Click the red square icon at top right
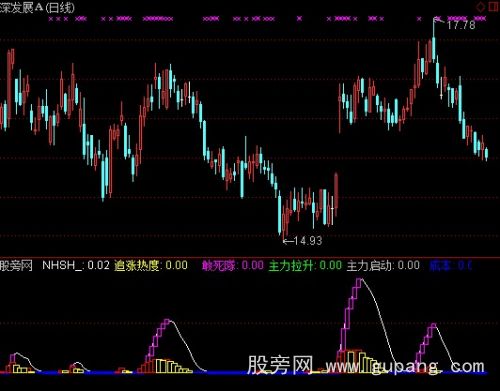 (x=494, y=6)
